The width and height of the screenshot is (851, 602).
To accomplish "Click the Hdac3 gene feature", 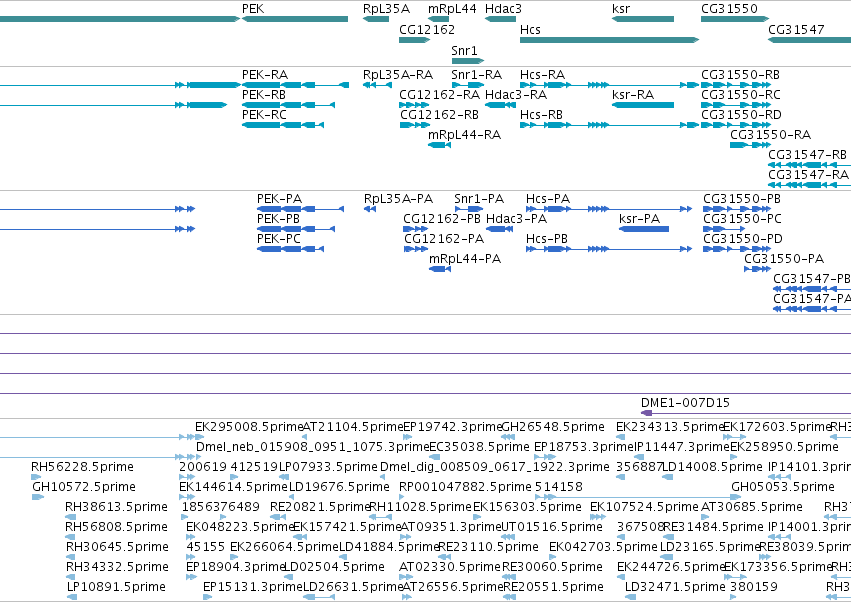I will pyautogui.click(x=500, y=19).
